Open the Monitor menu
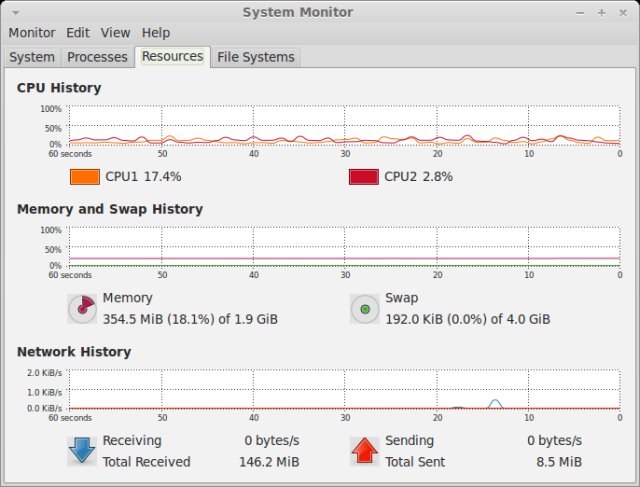Image resolution: width=640 pixels, height=487 pixels. tap(31, 33)
